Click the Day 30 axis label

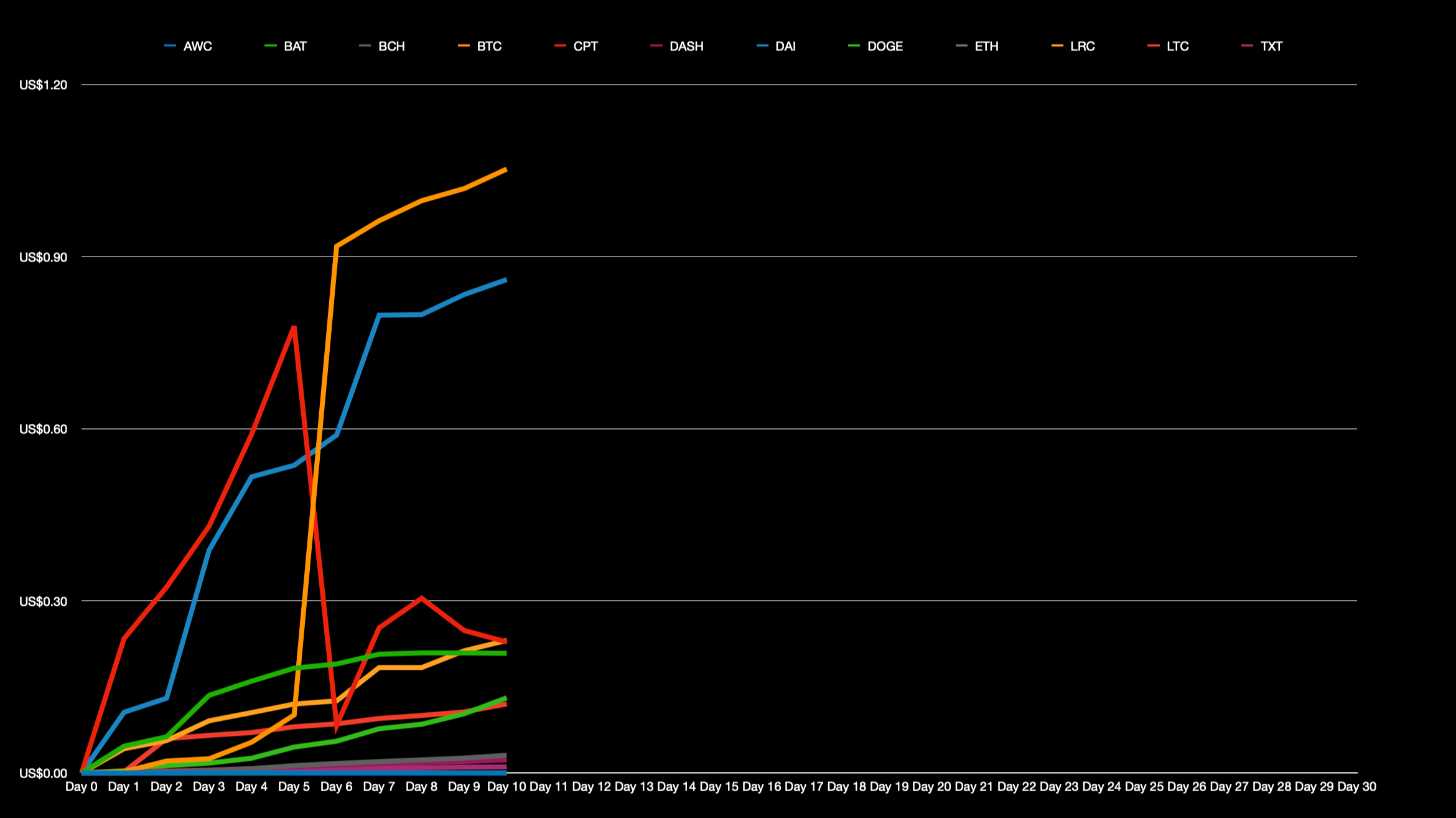pos(1356,787)
